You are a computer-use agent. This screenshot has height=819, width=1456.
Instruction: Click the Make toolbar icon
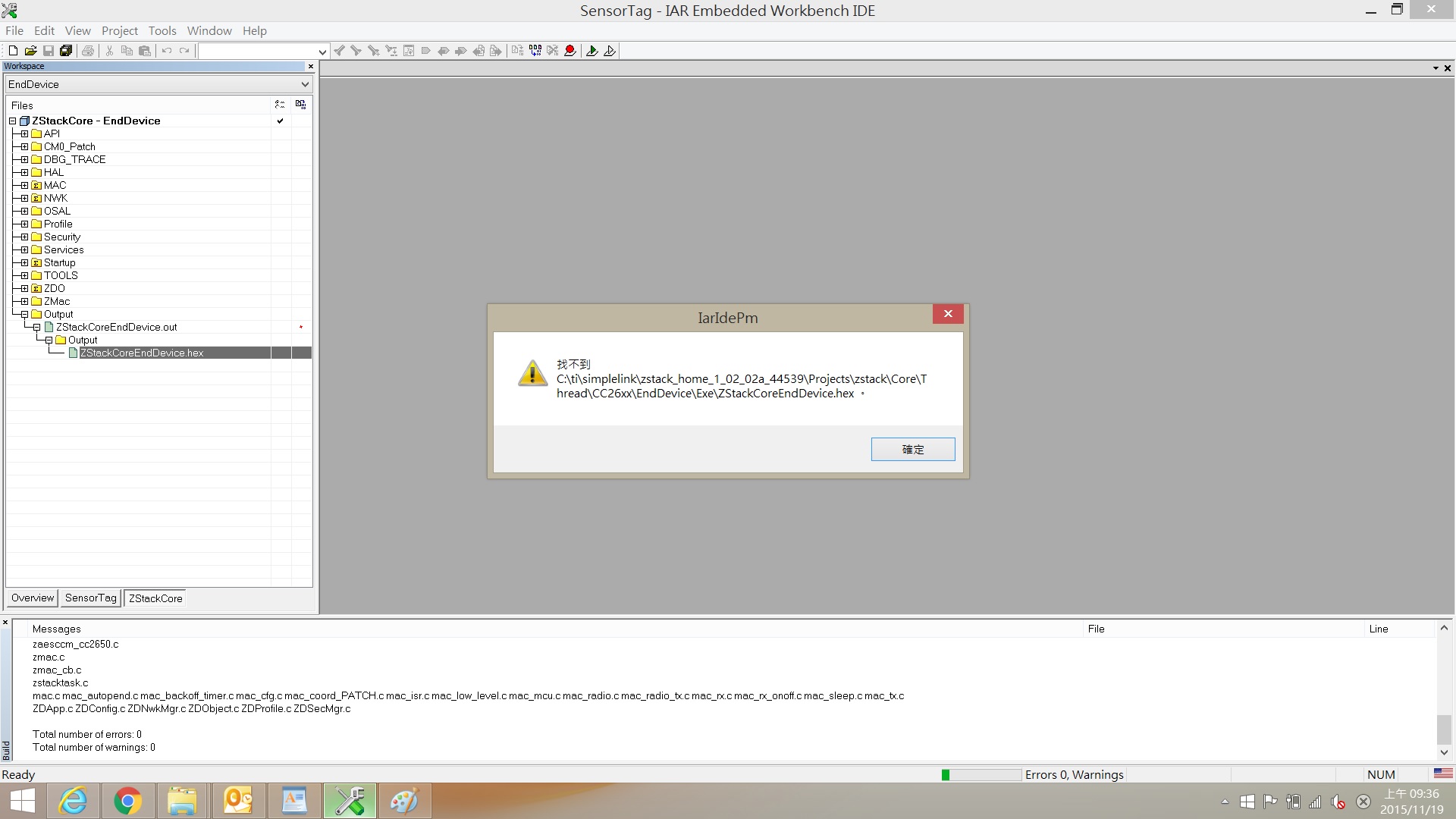pyautogui.click(x=535, y=51)
